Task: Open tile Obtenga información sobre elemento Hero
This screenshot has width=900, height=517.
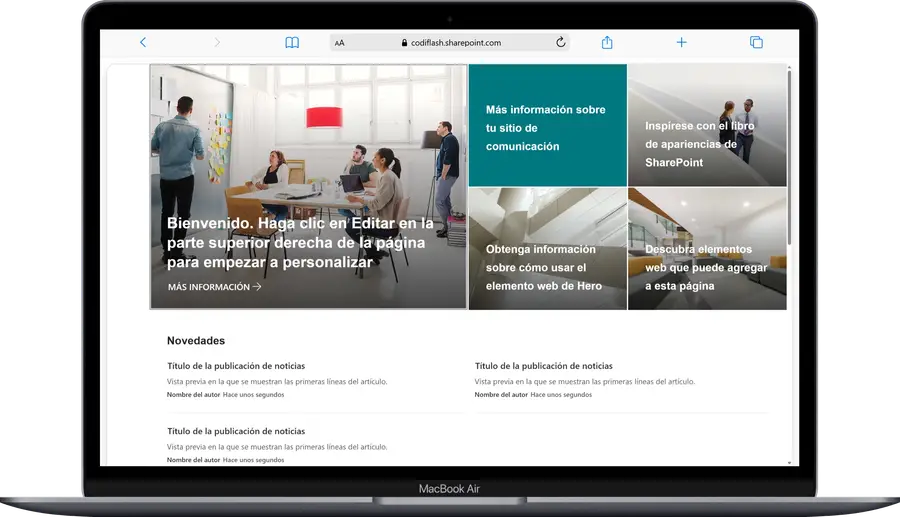Action: (x=548, y=249)
